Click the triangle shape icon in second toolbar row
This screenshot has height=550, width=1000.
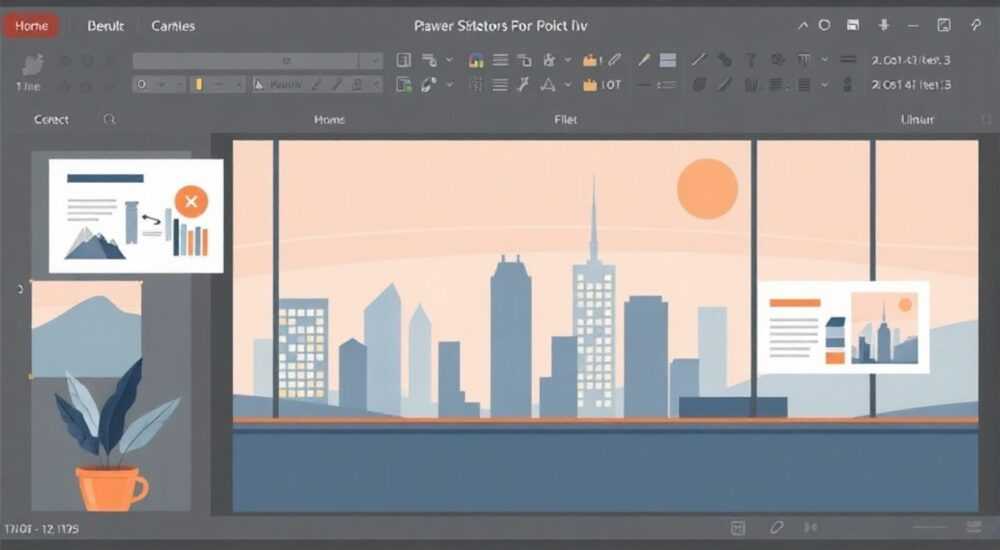coord(548,85)
